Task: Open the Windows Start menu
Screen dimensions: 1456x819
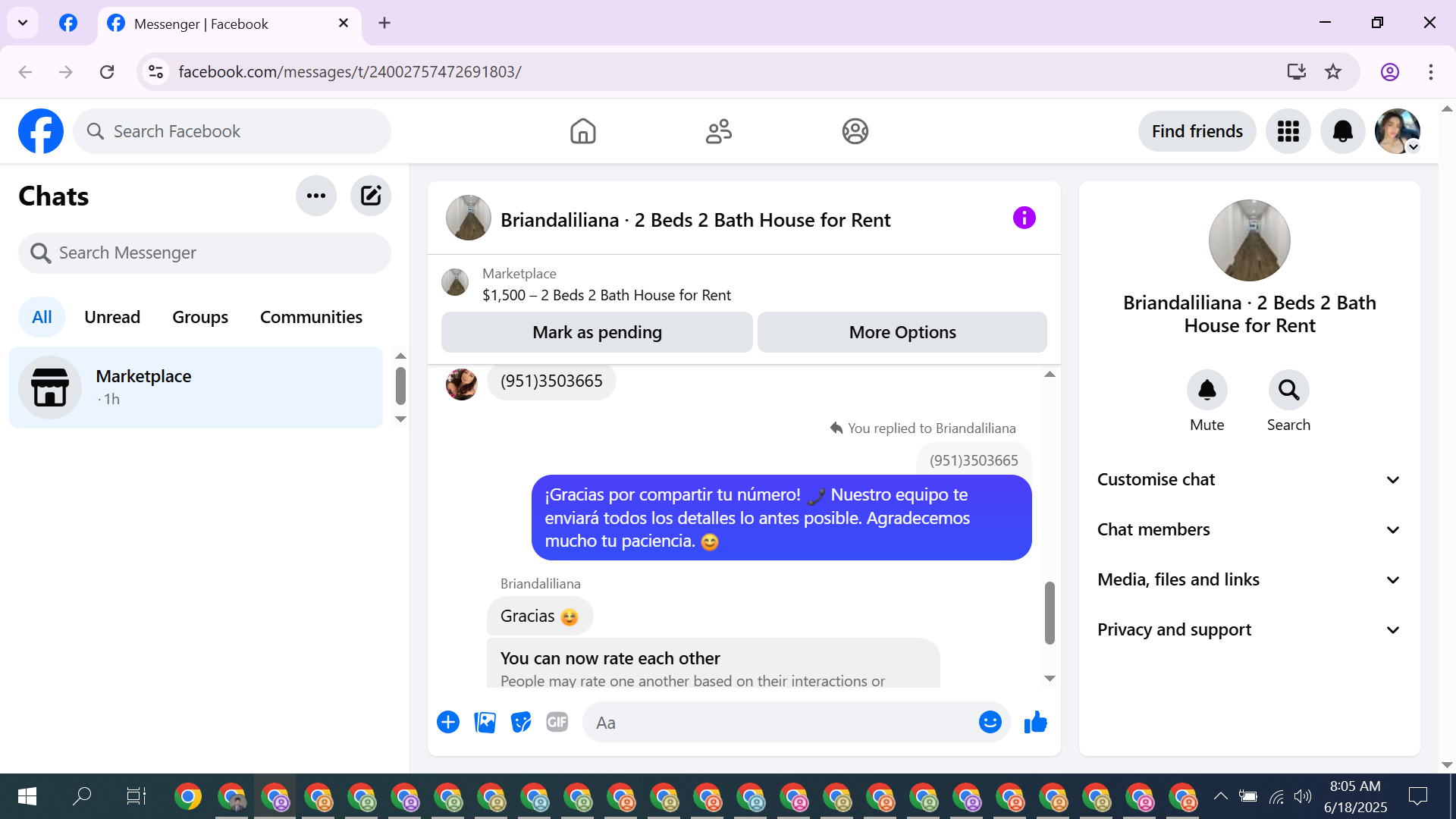Action: [27, 796]
